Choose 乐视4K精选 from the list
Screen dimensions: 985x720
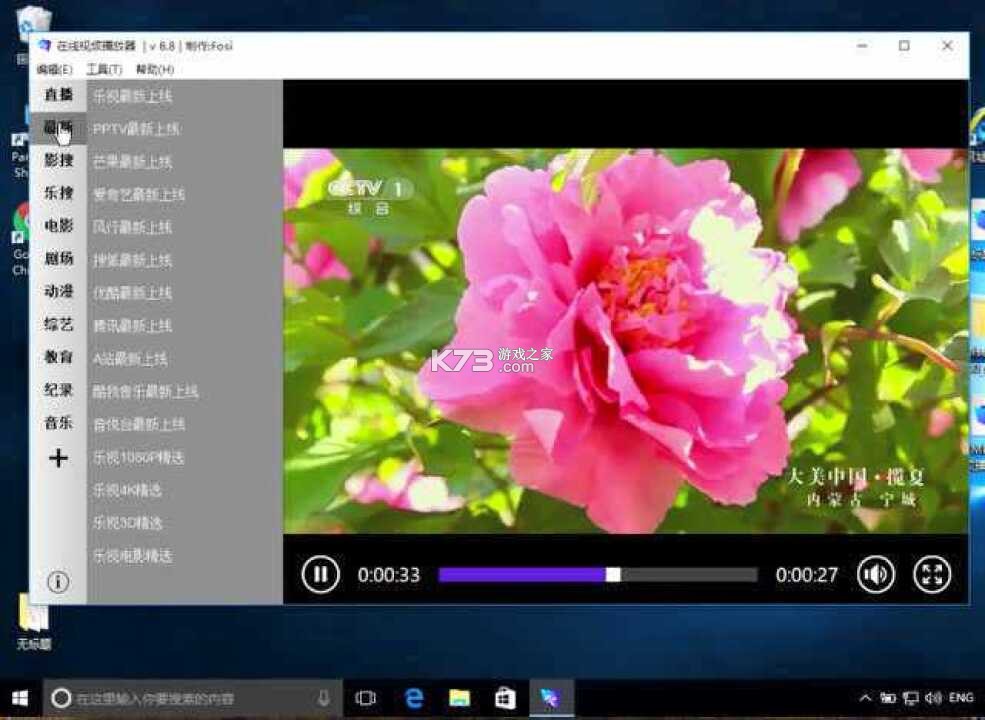click(x=128, y=490)
